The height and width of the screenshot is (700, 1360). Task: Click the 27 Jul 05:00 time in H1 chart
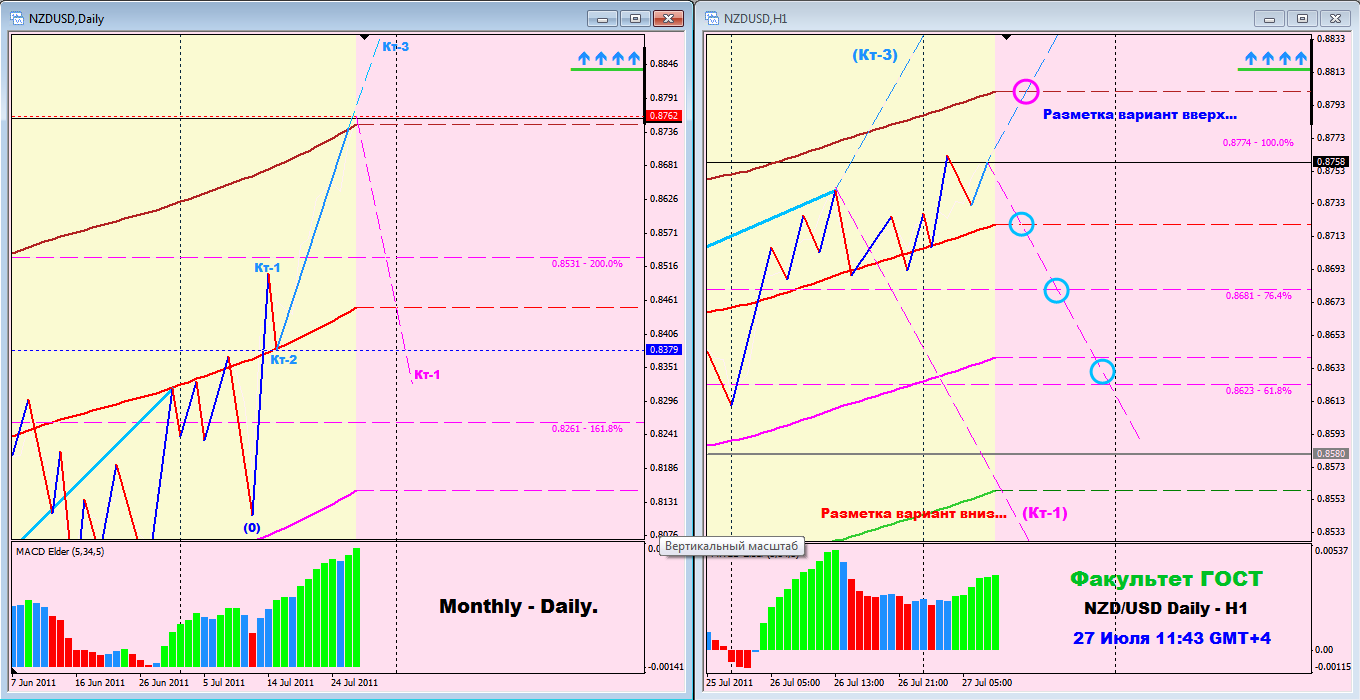point(987,683)
